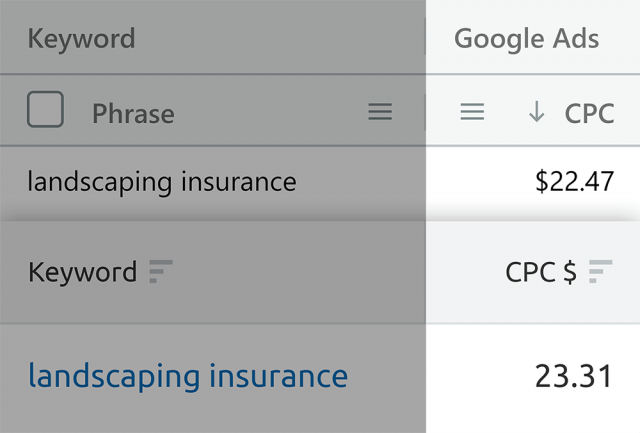
Task: Click divider between Phrase and CPC columns
Action: click(425, 112)
